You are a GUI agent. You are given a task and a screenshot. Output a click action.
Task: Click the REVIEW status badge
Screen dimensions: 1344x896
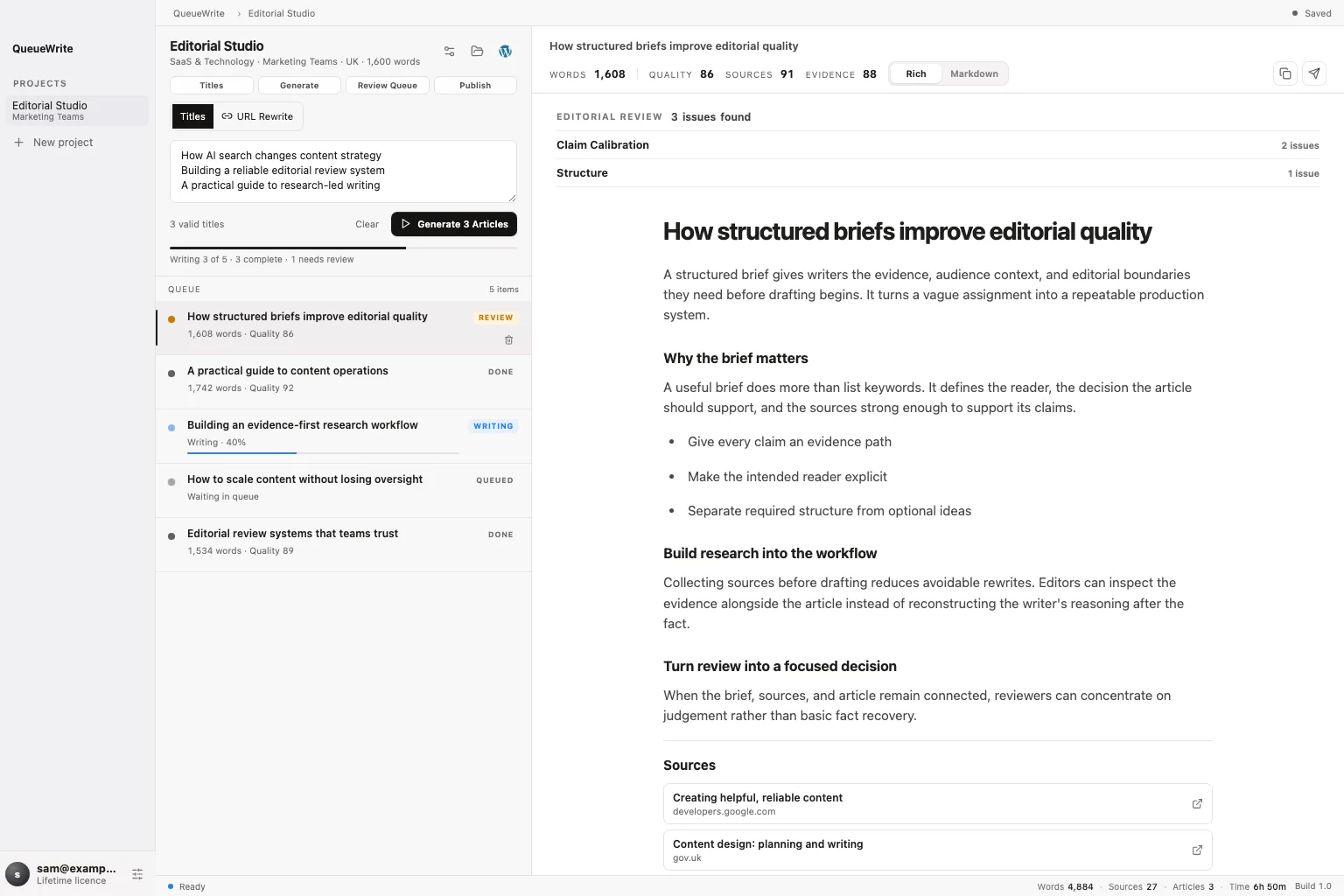tap(495, 318)
